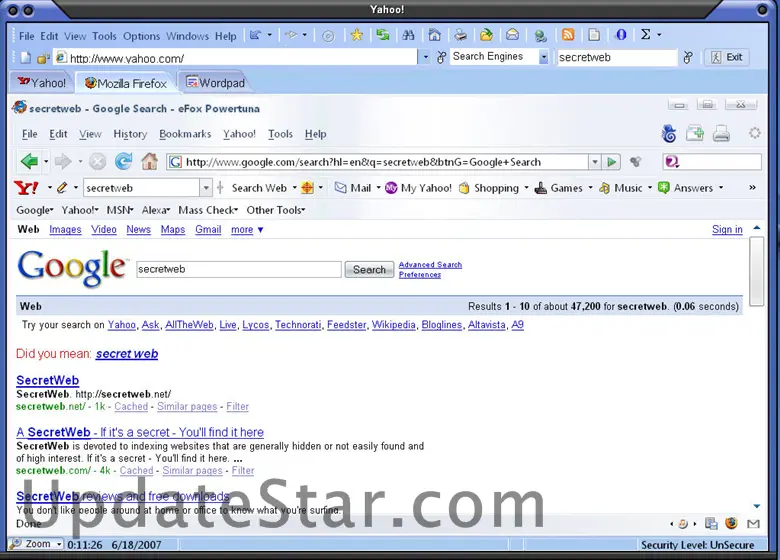Expand the Yahoo toolbar overflow chevron
The image size is (780, 560).
click(x=752, y=187)
